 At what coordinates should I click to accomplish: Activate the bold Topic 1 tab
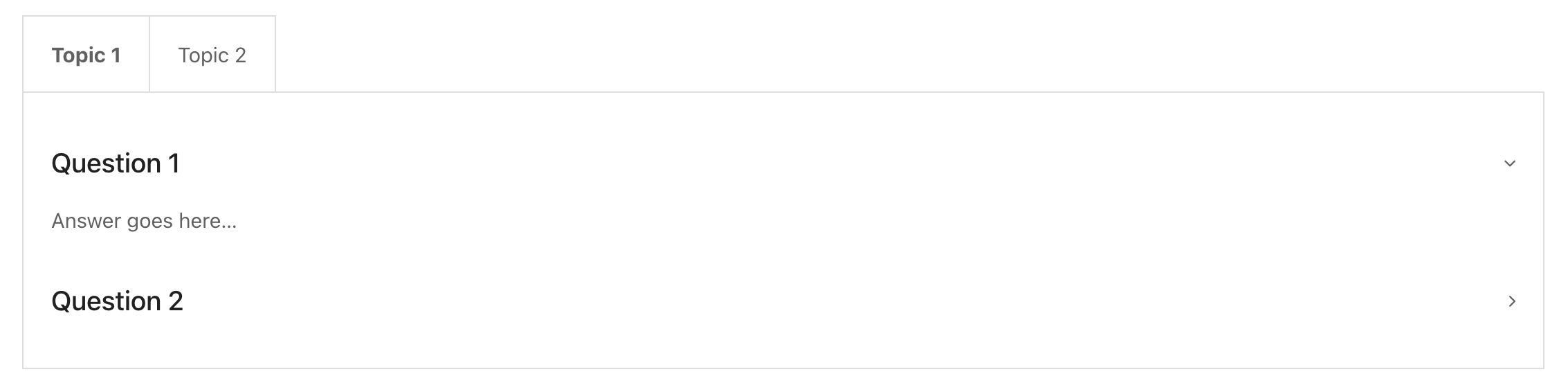point(86,55)
